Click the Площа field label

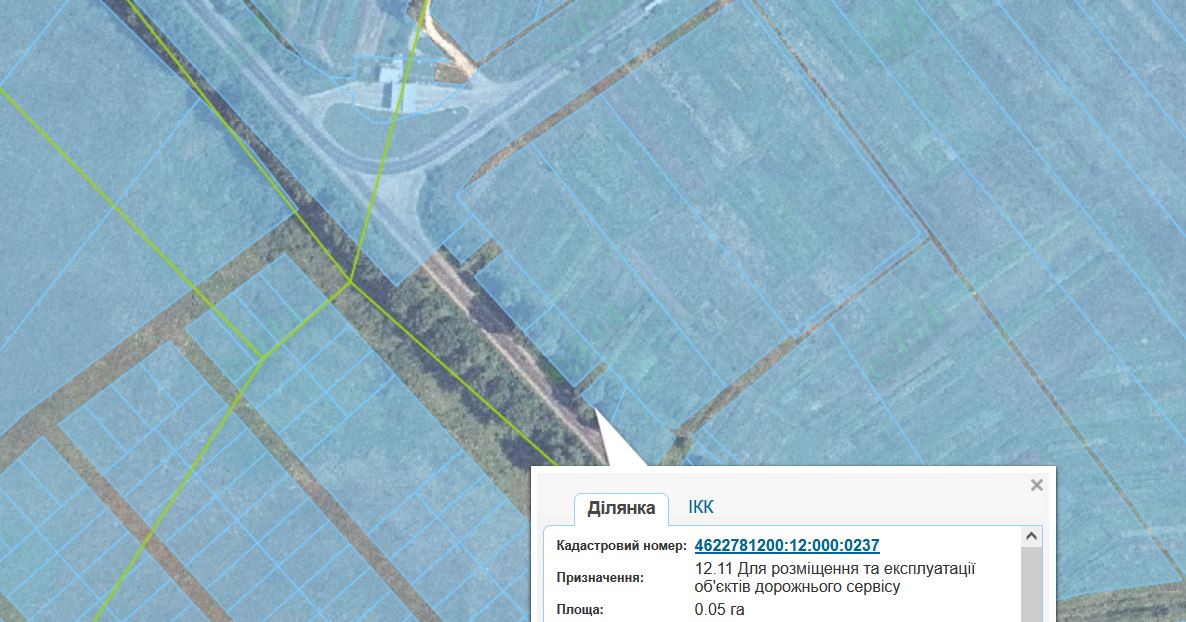click(x=581, y=610)
